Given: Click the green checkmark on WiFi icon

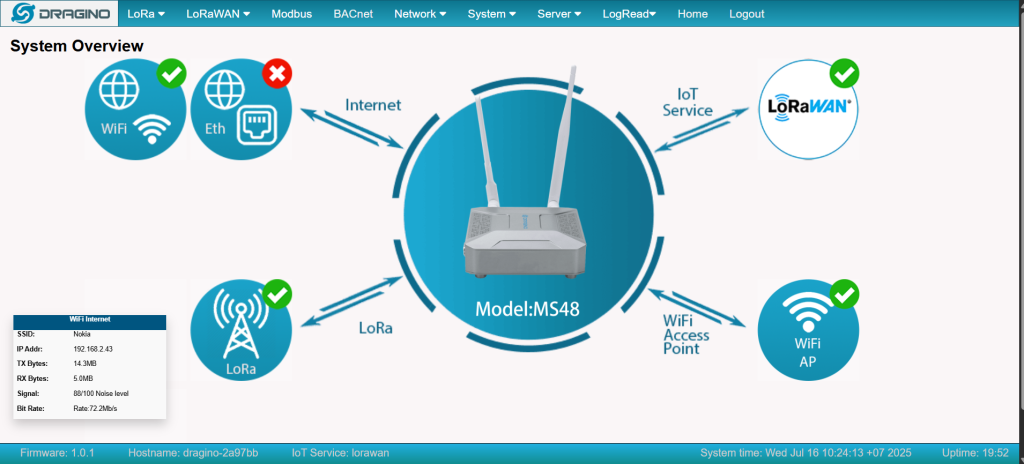Looking at the screenshot, I should (172, 74).
